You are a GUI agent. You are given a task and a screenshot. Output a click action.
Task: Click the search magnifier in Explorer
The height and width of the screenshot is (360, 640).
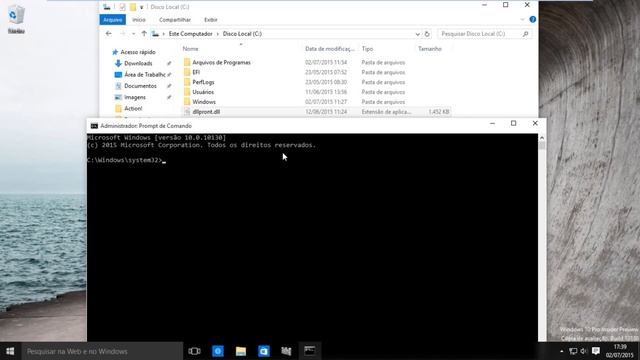(526, 34)
